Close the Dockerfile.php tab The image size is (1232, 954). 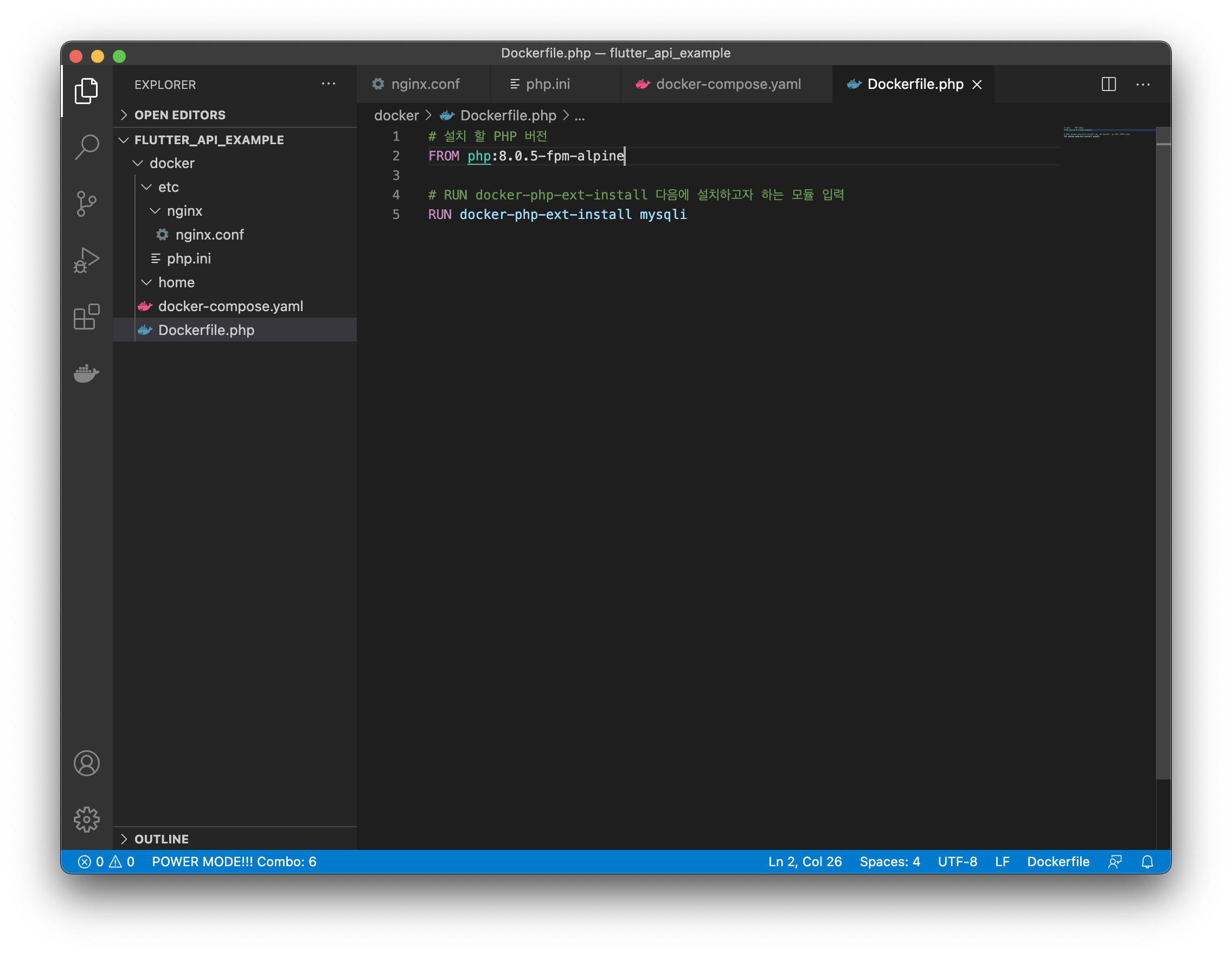pyautogui.click(x=977, y=85)
